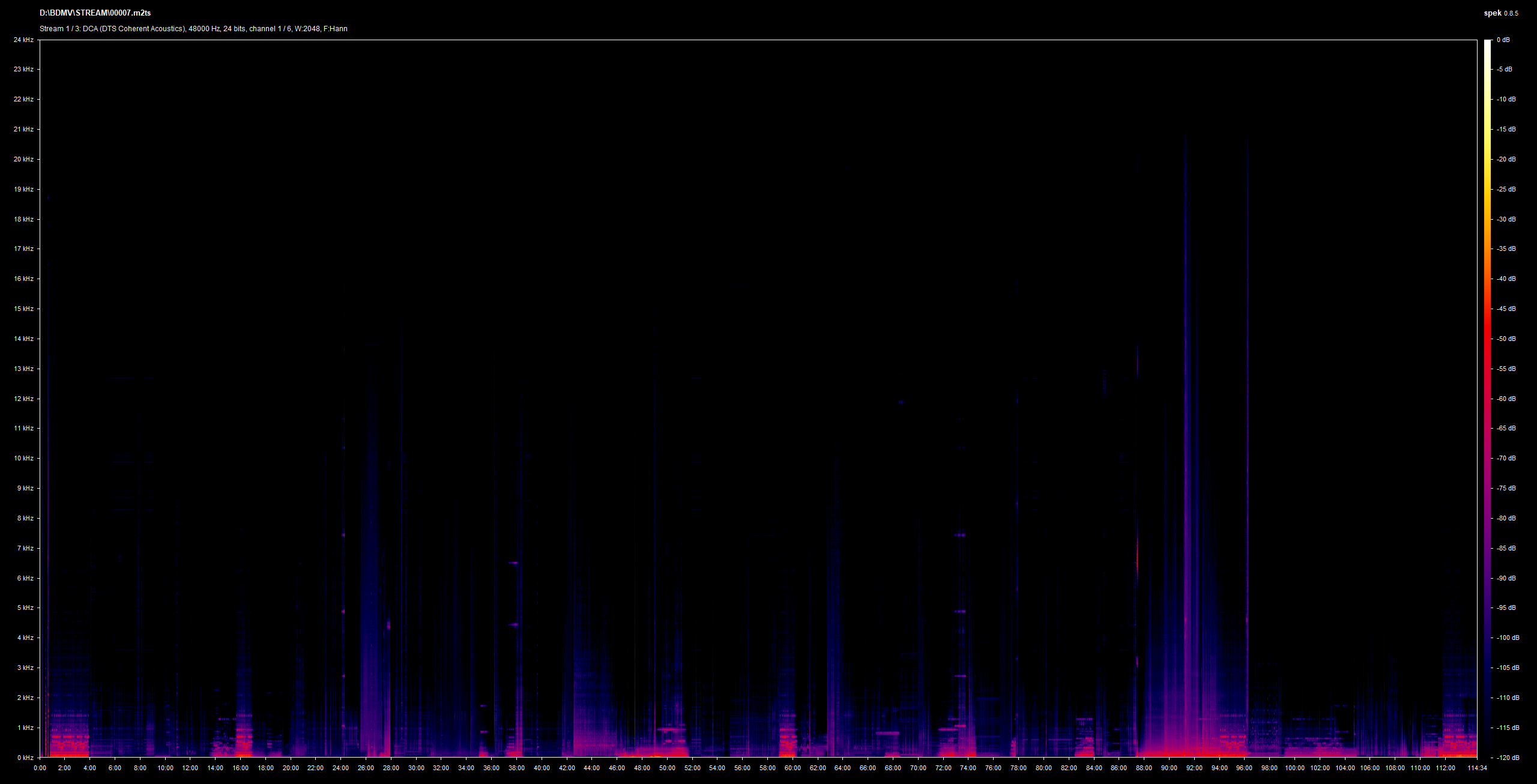
Task: Click the 0:00 time axis label
Action: pos(40,768)
